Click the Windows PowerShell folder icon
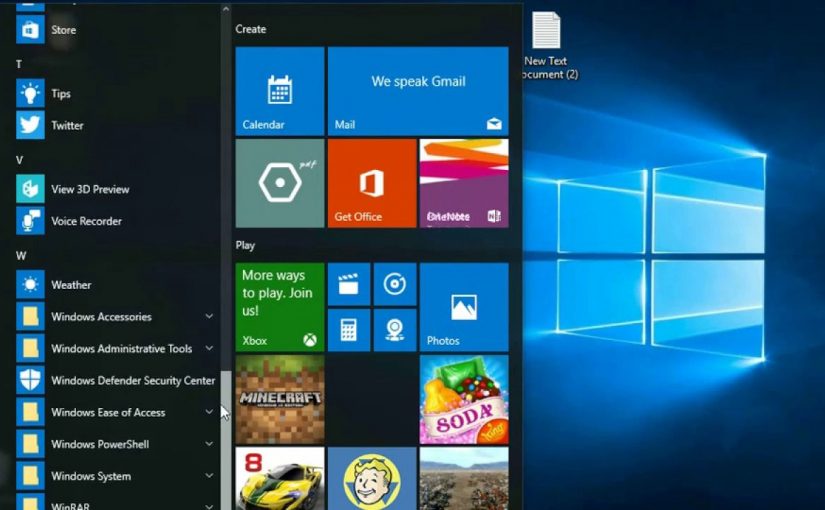 click(30, 444)
